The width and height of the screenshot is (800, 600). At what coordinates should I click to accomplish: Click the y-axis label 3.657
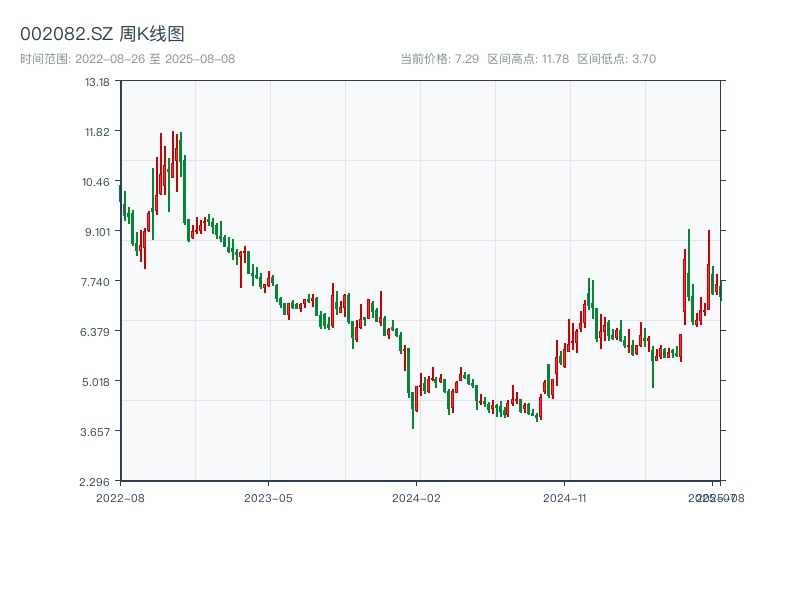[95, 432]
